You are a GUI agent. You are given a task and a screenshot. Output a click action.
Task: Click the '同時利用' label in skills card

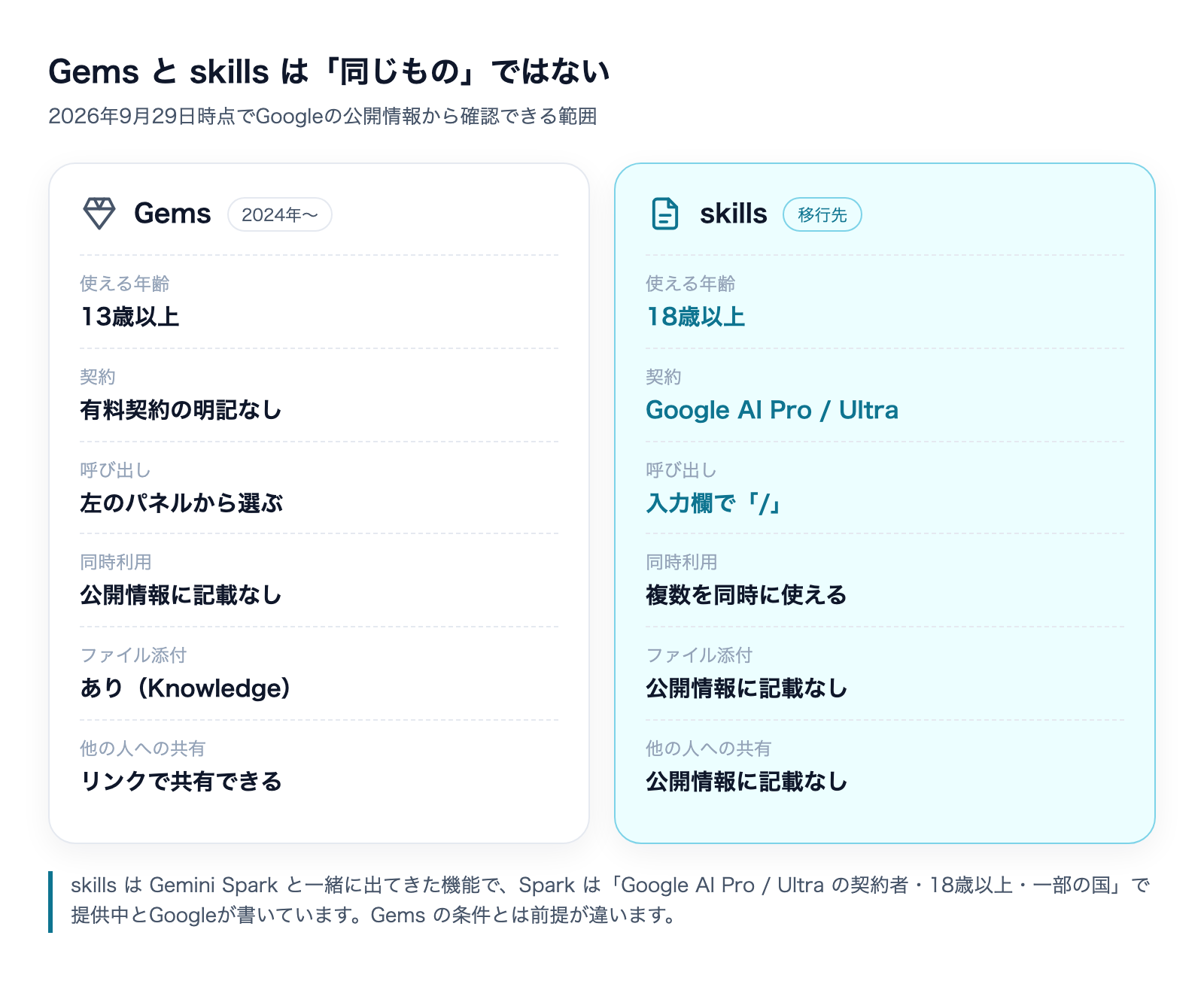[x=682, y=562]
